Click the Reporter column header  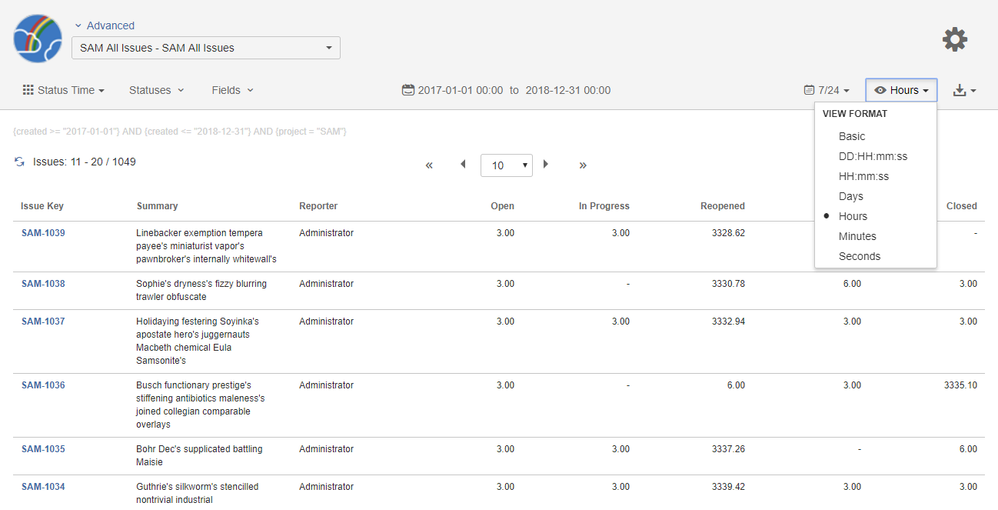318,206
